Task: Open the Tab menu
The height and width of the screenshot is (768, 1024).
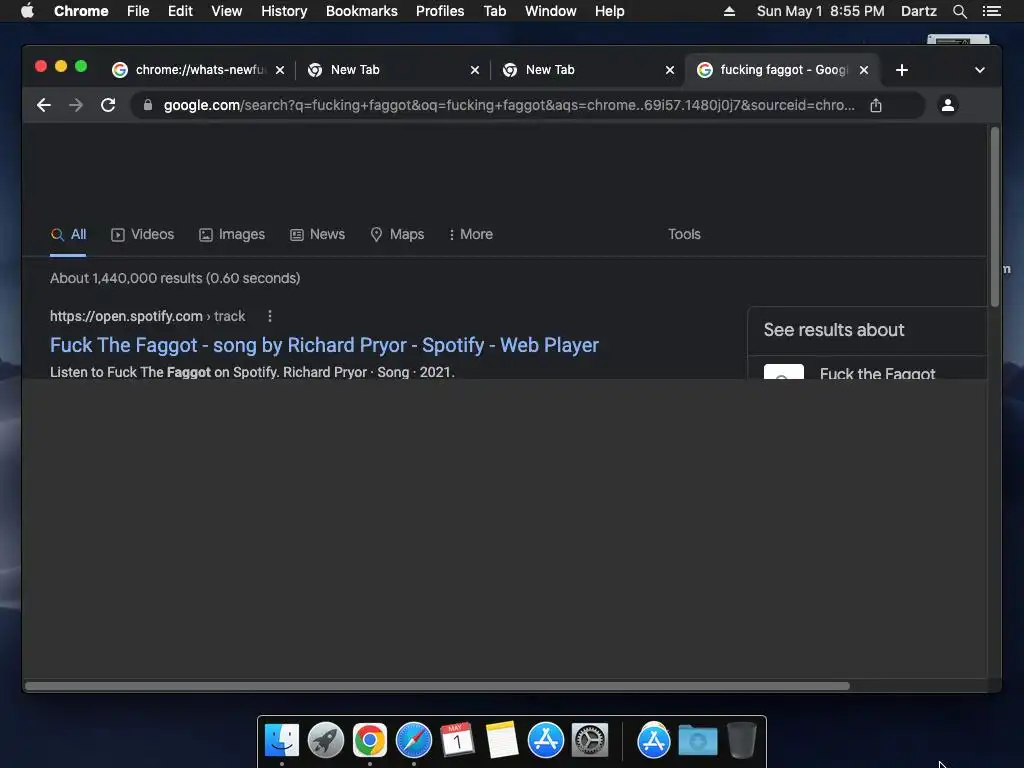Action: [494, 11]
